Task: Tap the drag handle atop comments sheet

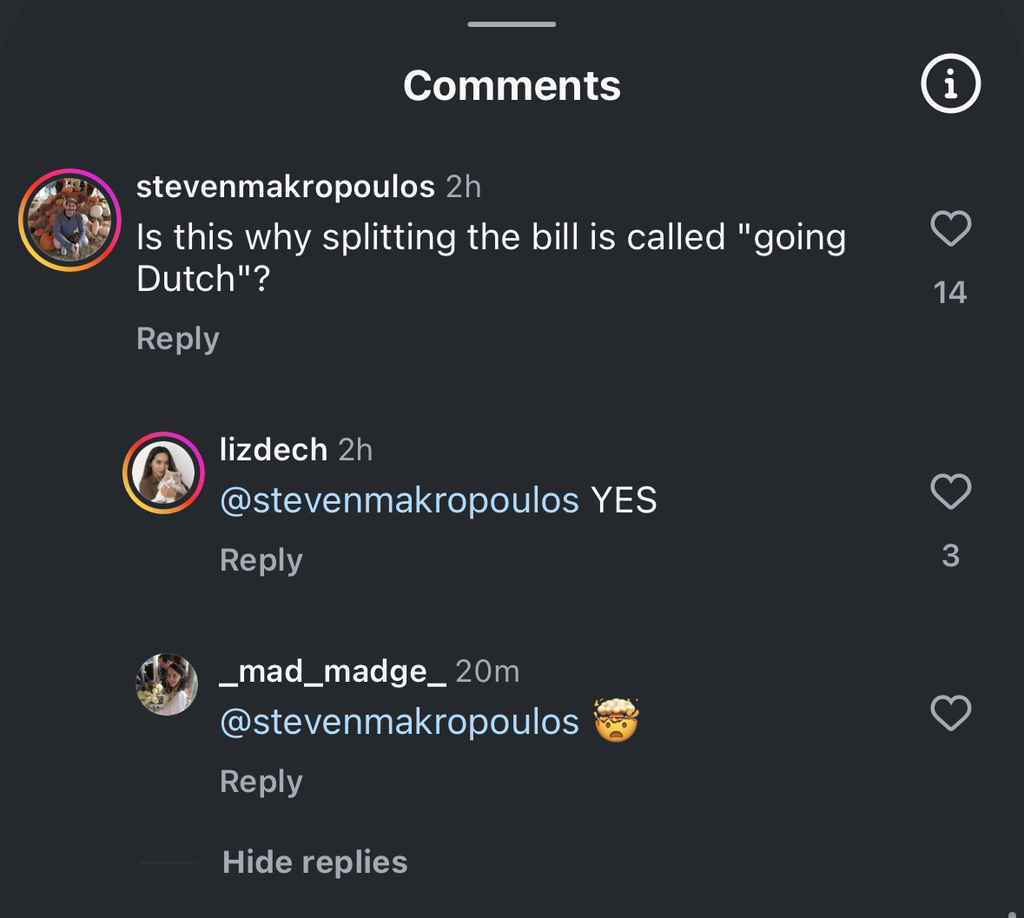Action: (x=511, y=24)
